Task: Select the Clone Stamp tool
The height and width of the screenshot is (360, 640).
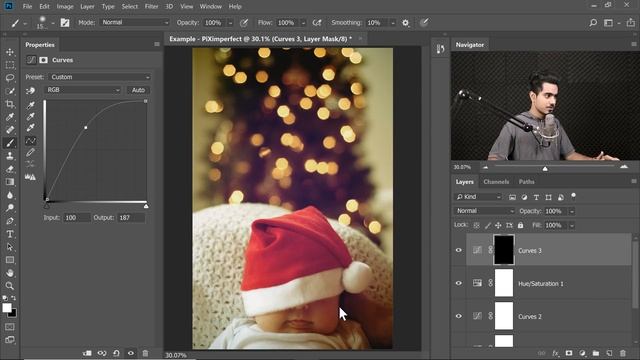Action: 10,156
